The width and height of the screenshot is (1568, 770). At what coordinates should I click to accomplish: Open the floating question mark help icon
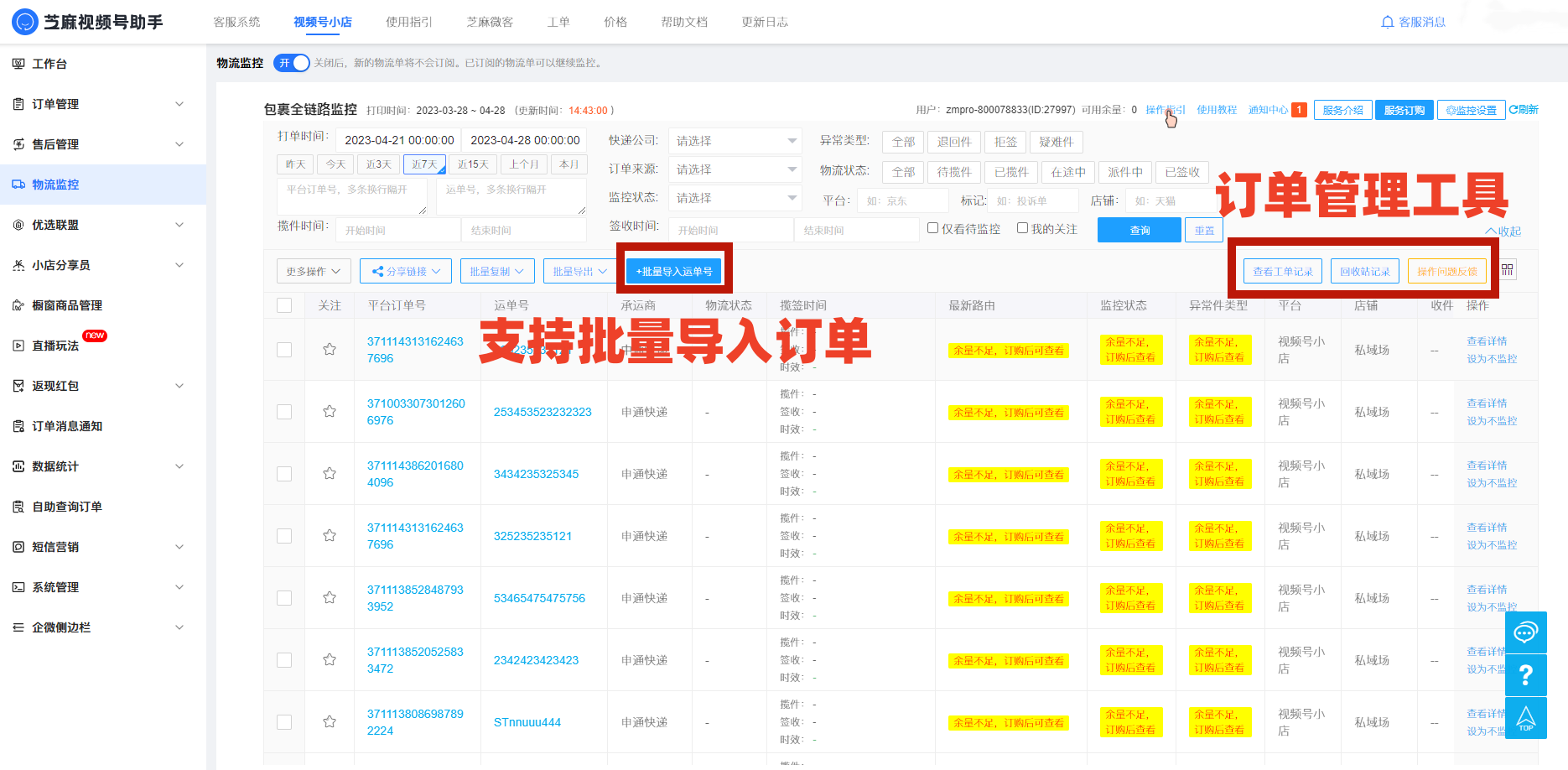(1526, 674)
